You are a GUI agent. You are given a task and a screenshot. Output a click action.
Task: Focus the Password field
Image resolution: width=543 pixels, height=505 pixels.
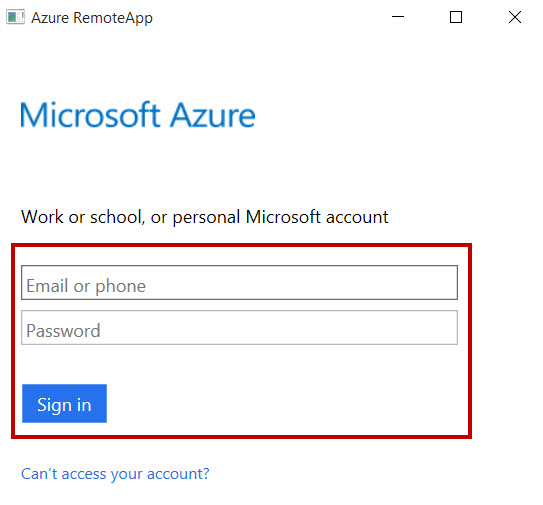click(239, 327)
